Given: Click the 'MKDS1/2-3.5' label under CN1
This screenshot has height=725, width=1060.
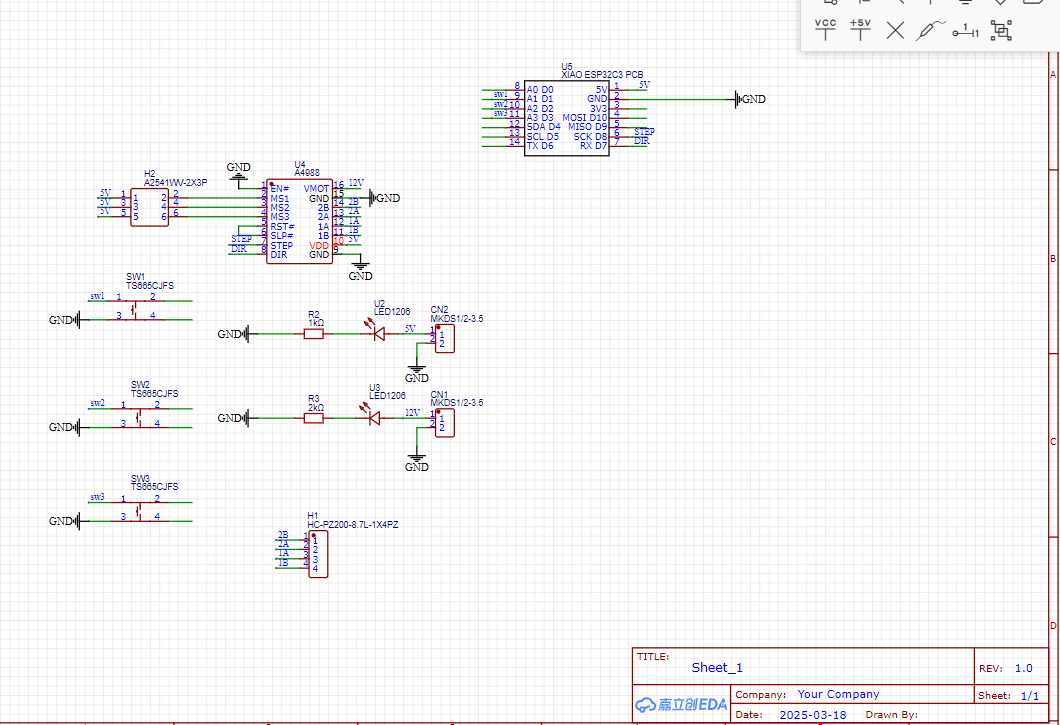Looking at the screenshot, I should coord(457,403).
